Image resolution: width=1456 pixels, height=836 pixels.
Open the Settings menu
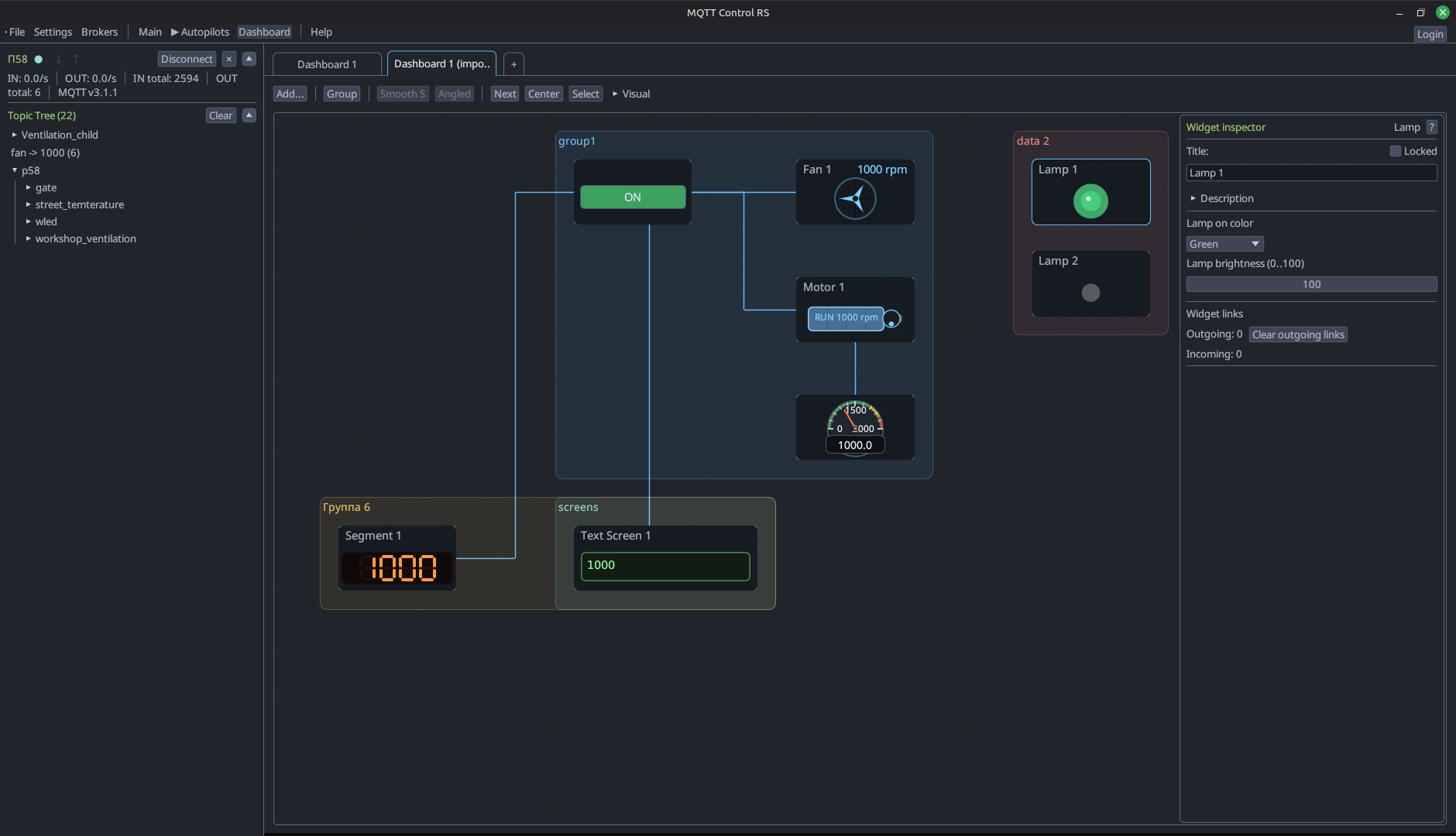click(x=52, y=32)
